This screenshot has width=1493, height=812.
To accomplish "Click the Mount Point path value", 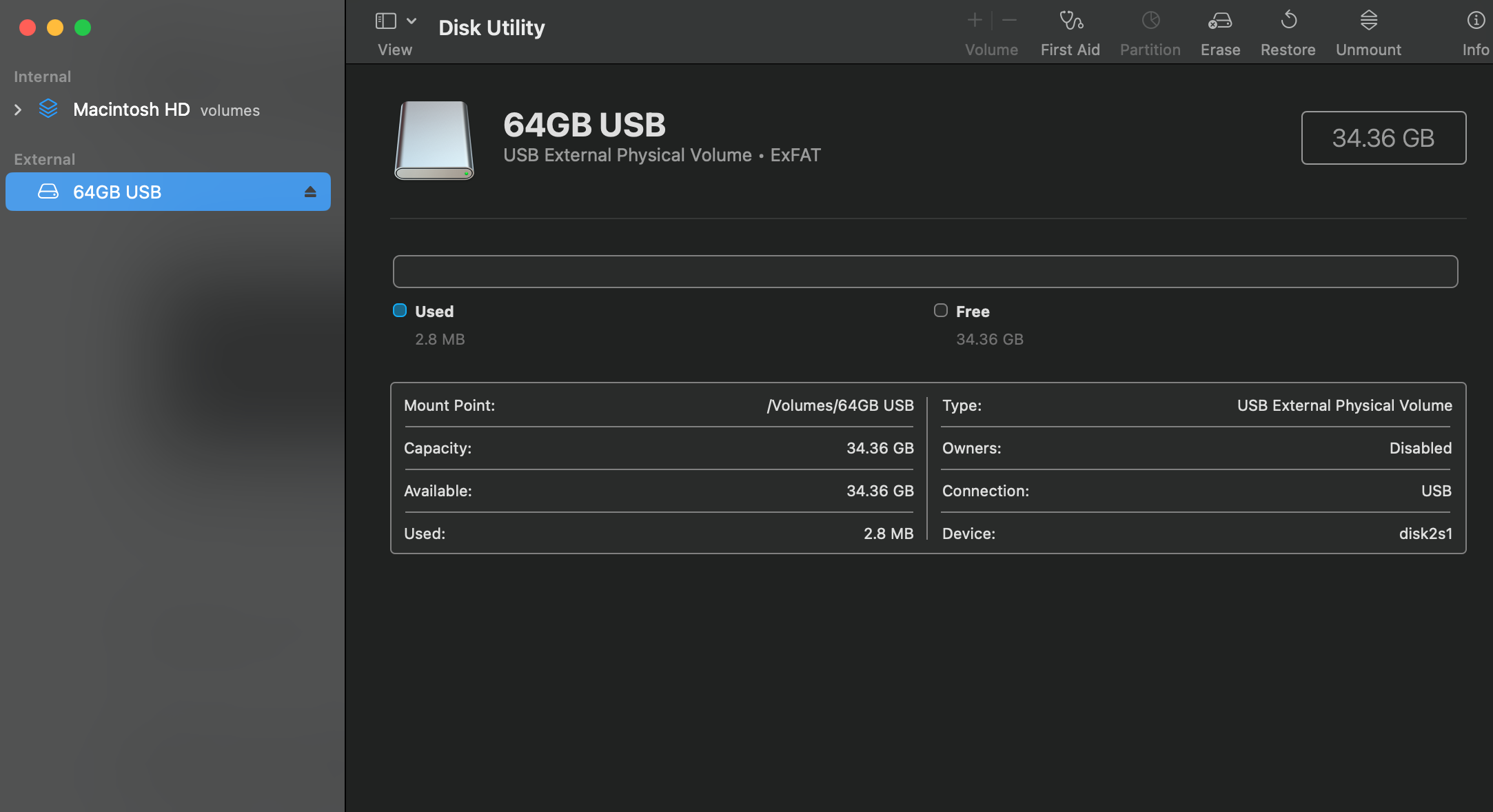I will pyautogui.click(x=840, y=405).
